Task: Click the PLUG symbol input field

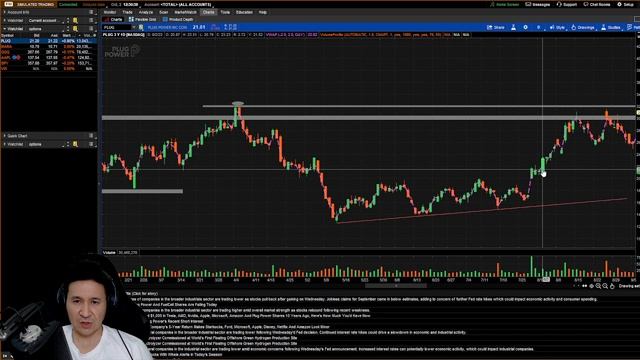Action: (117, 27)
